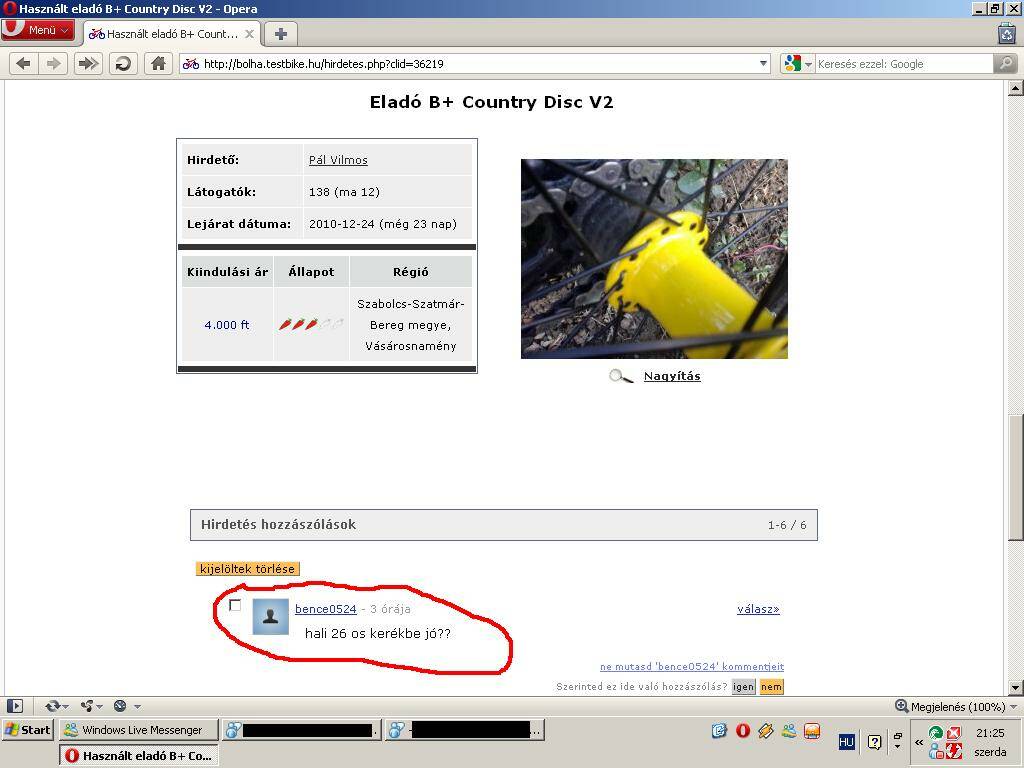The width and height of the screenshot is (1024, 768).
Task: Click the válasz» reply link
Action: 758,609
